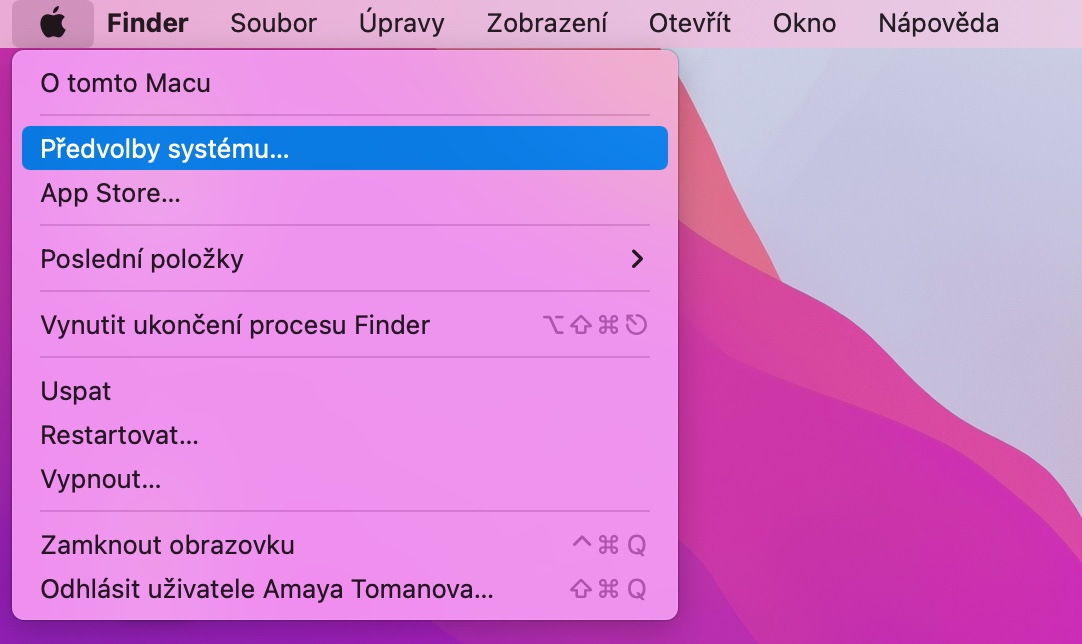Select Vypnout… to shut down
Image resolution: width=1082 pixels, height=644 pixels.
click(100, 479)
